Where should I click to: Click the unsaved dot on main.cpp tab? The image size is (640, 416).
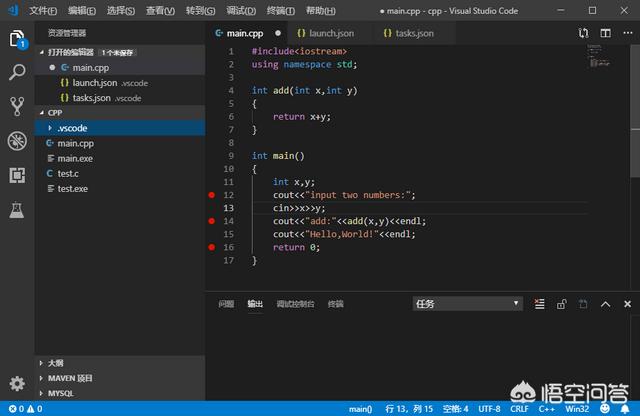tap(278, 33)
